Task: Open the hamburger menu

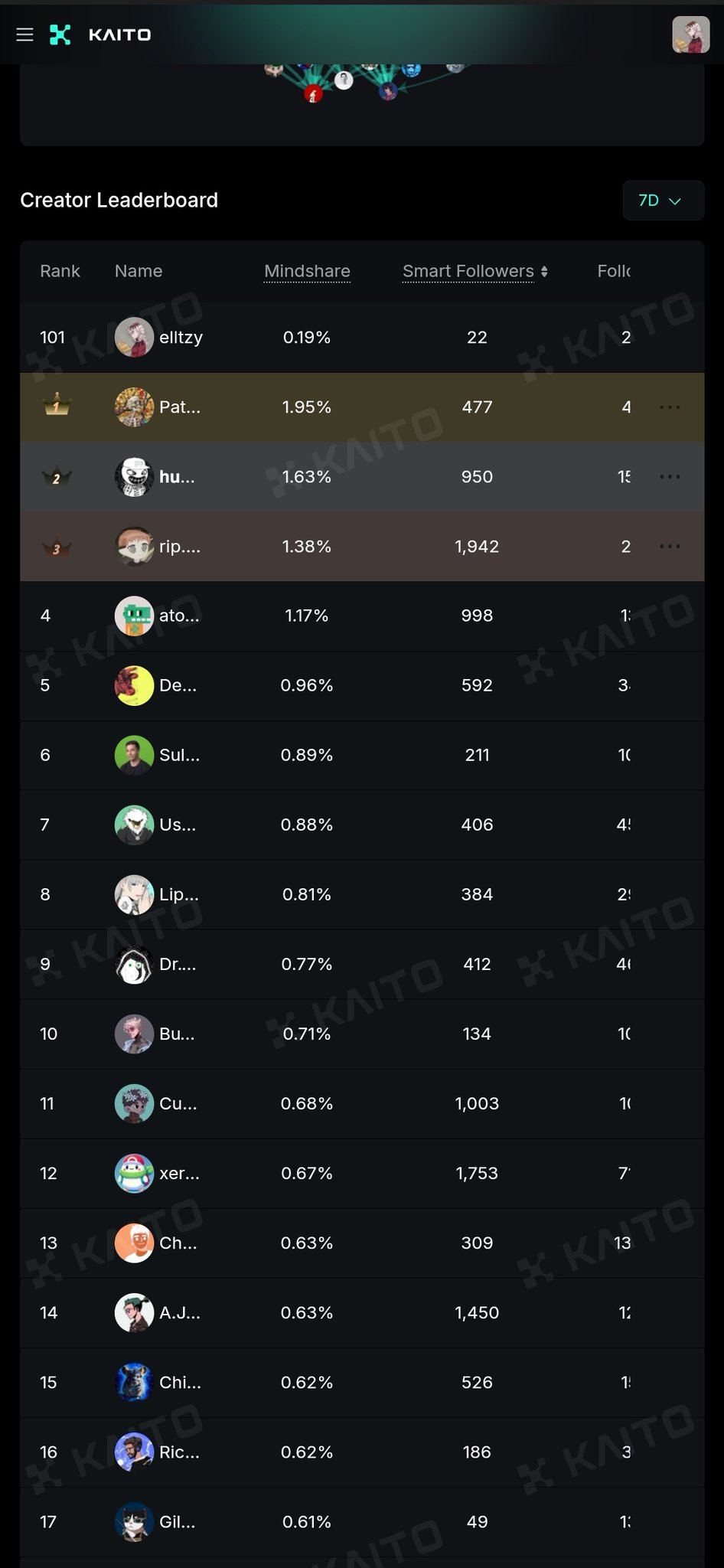Action: pos(24,34)
